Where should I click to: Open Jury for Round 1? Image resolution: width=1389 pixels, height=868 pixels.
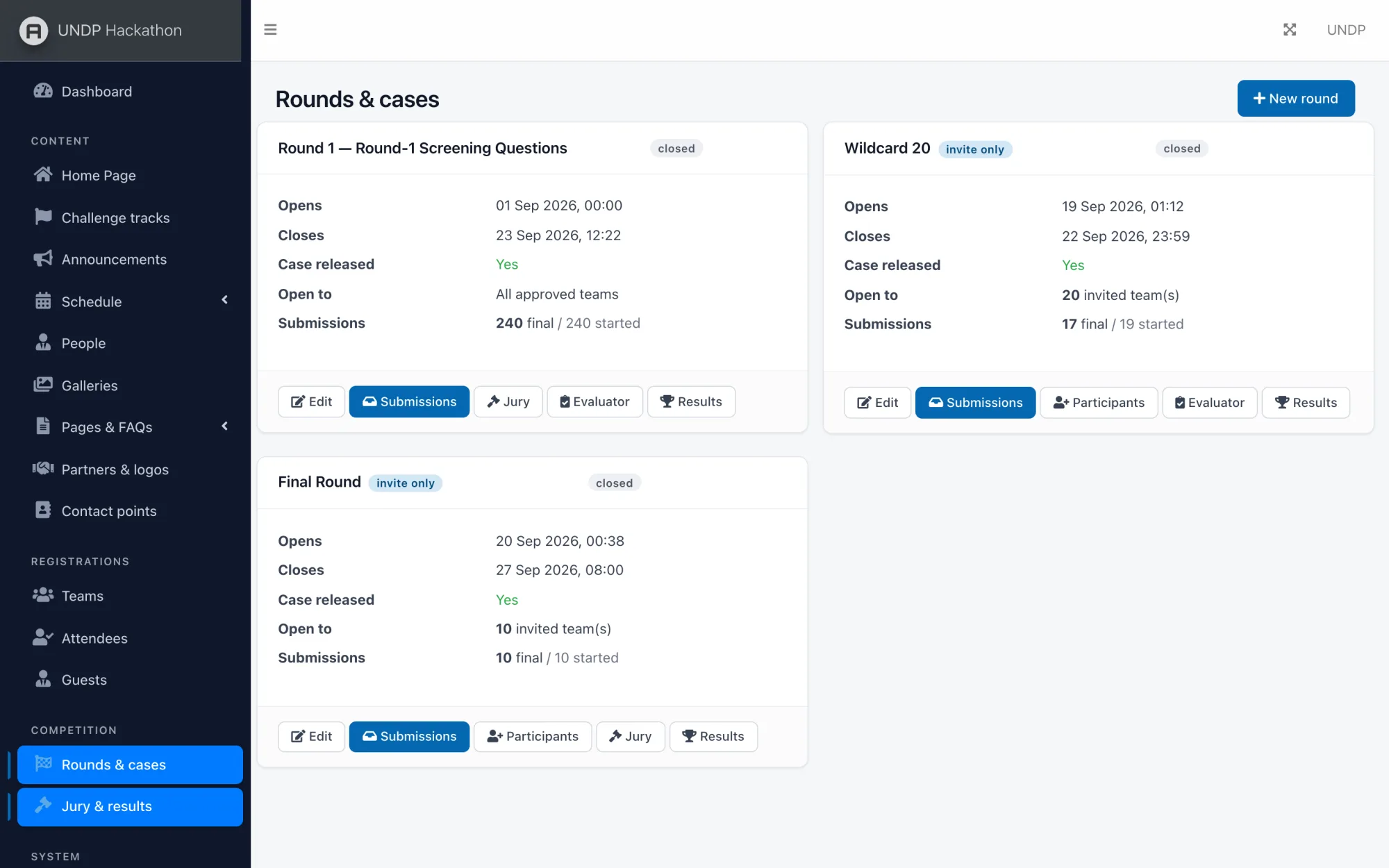(508, 401)
